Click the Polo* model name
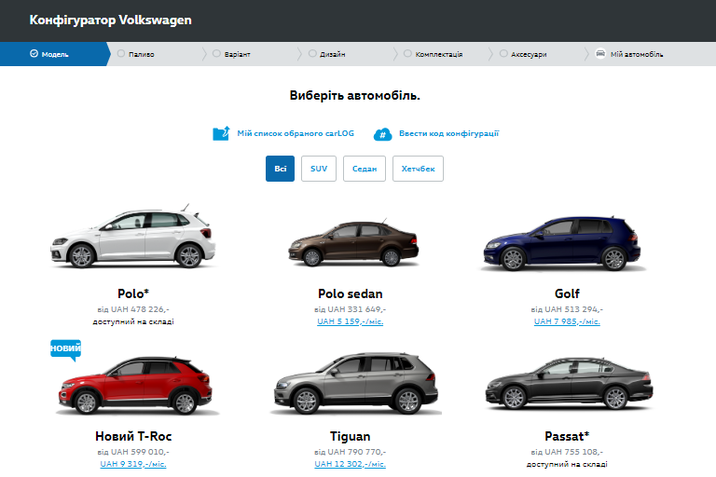Image resolution: width=716 pixels, height=477 pixels. point(133,294)
